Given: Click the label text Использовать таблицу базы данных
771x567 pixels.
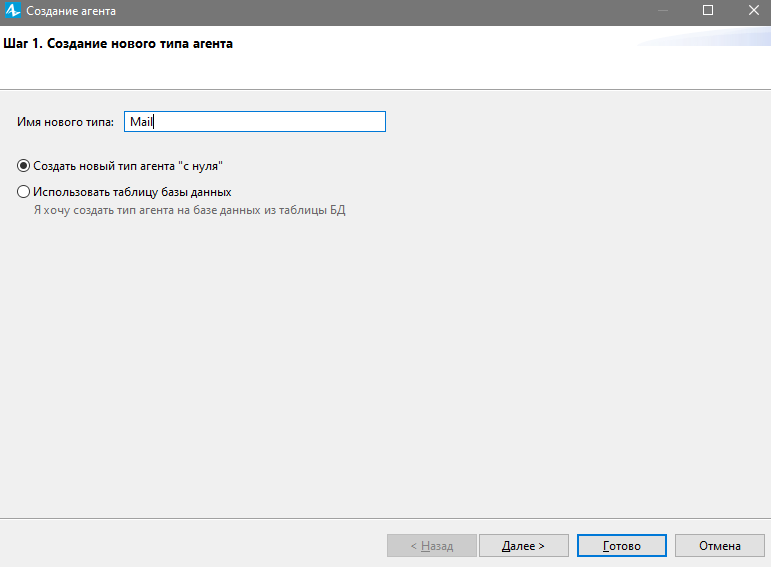Looking at the screenshot, I should click(x=132, y=192).
